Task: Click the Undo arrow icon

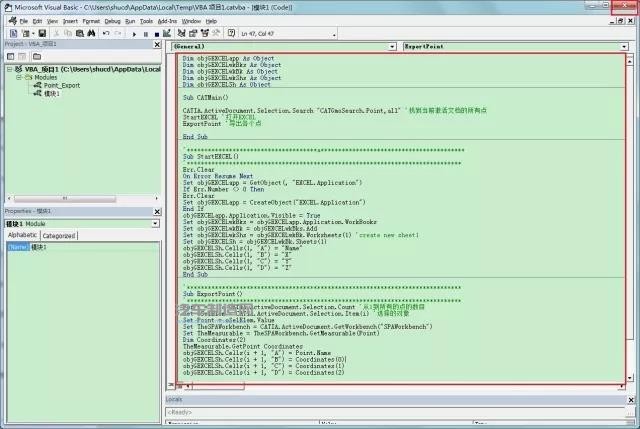Action: pos(106,33)
